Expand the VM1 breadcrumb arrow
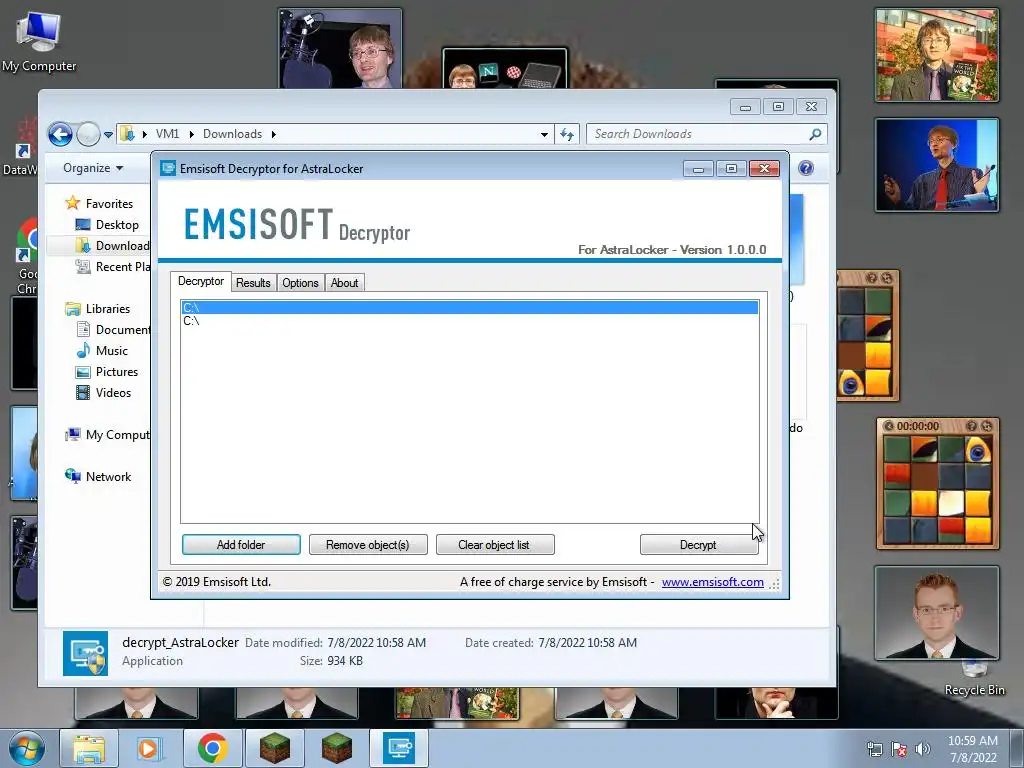1024x768 pixels. pos(191,134)
